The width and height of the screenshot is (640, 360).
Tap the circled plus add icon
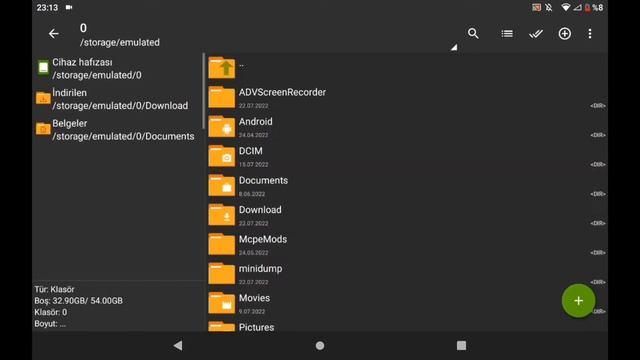564,33
